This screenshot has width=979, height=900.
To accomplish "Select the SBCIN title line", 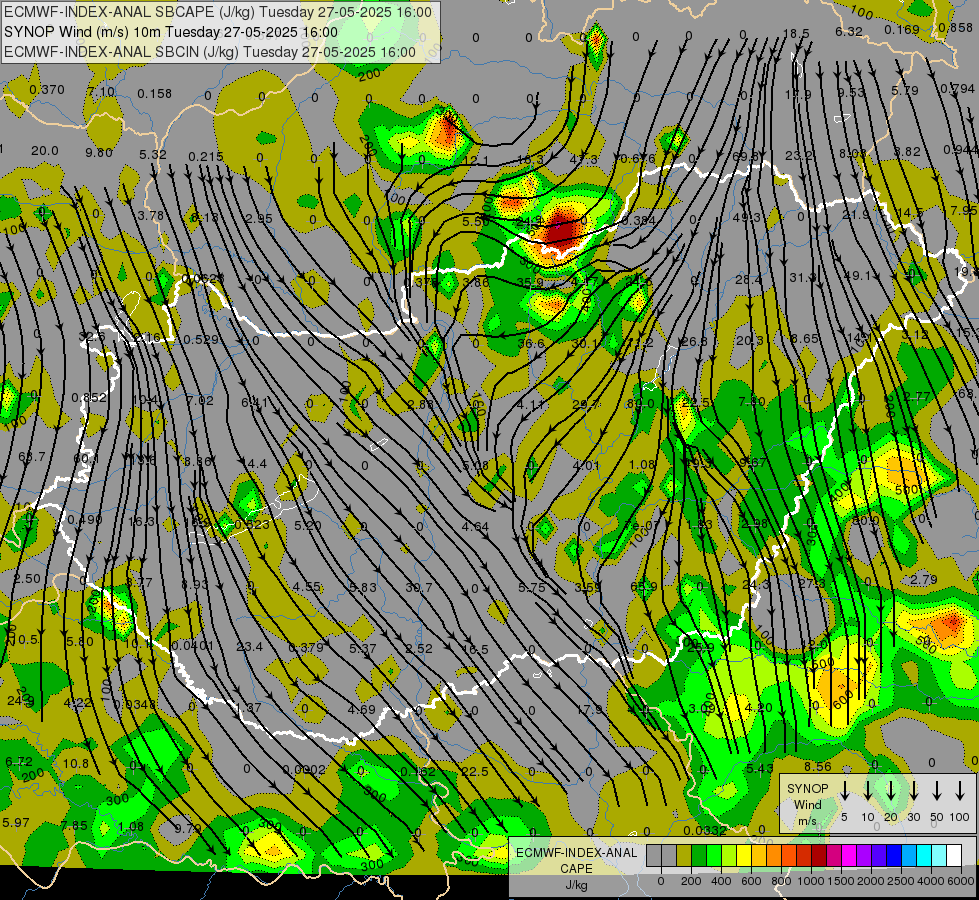I will [x=210, y=52].
